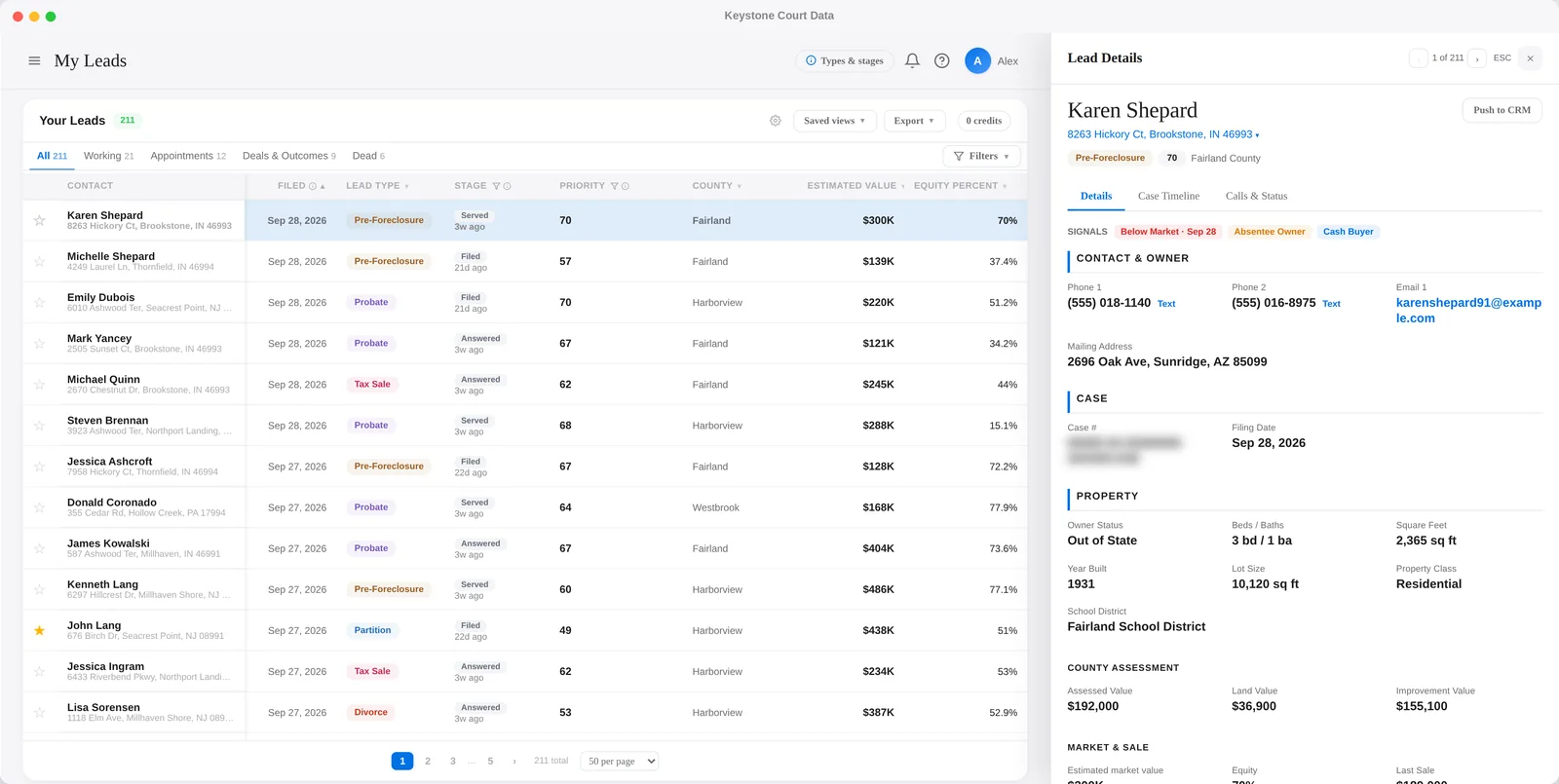This screenshot has width=1559, height=784.
Task: Open the help question mark icon
Action: (941, 60)
